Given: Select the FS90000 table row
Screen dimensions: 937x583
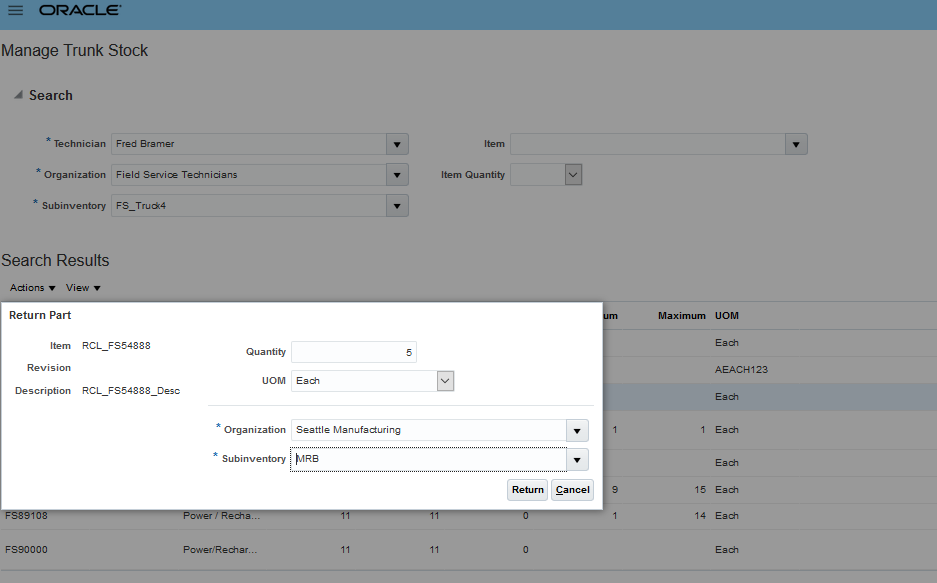Looking at the screenshot, I should pyautogui.click(x=26, y=549).
